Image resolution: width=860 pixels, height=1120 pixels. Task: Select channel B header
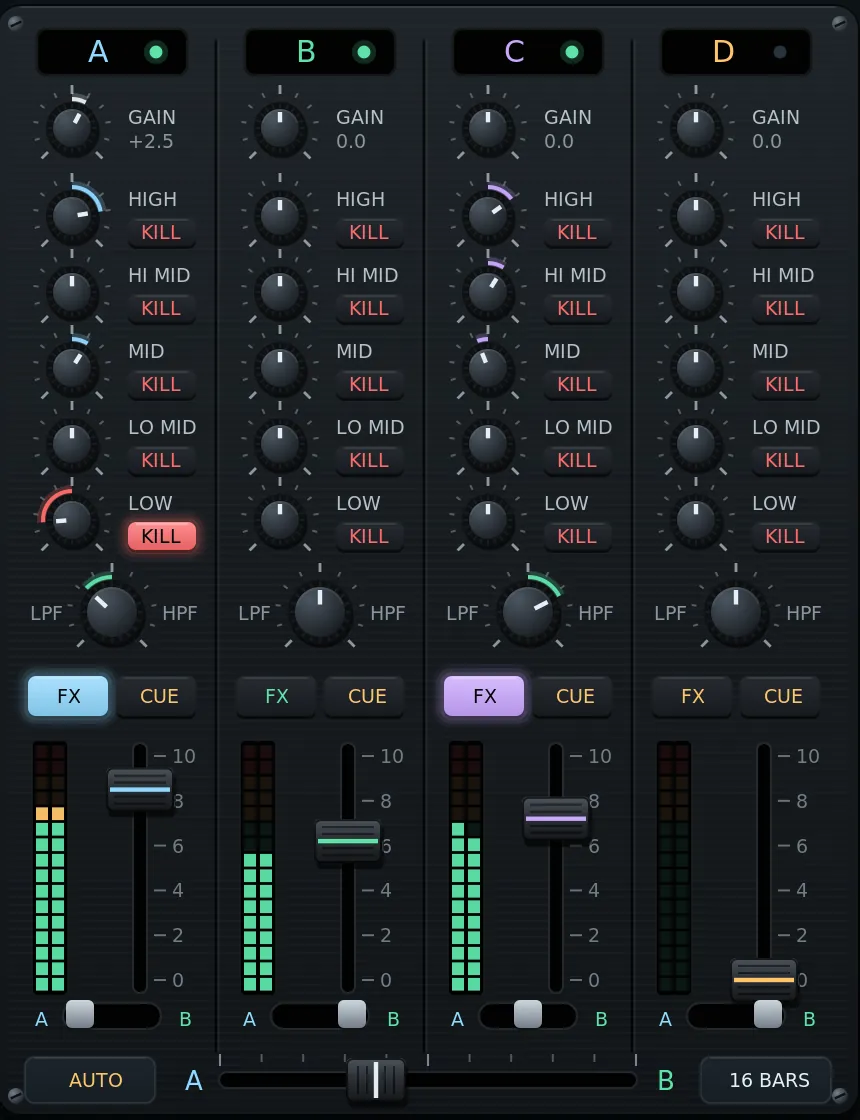point(319,52)
